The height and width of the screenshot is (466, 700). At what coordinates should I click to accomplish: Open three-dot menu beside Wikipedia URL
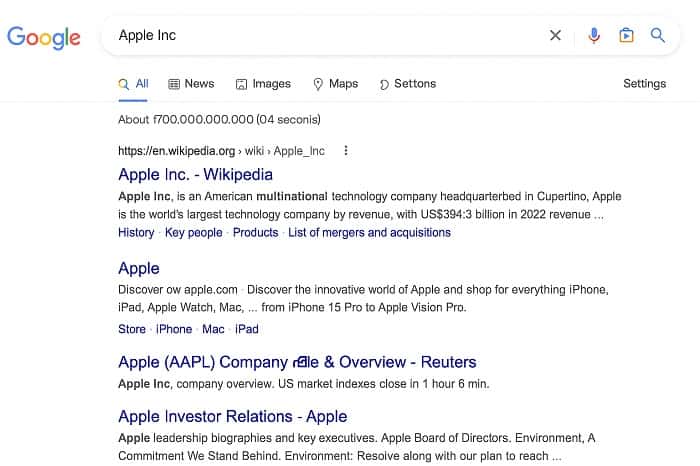[346, 151]
